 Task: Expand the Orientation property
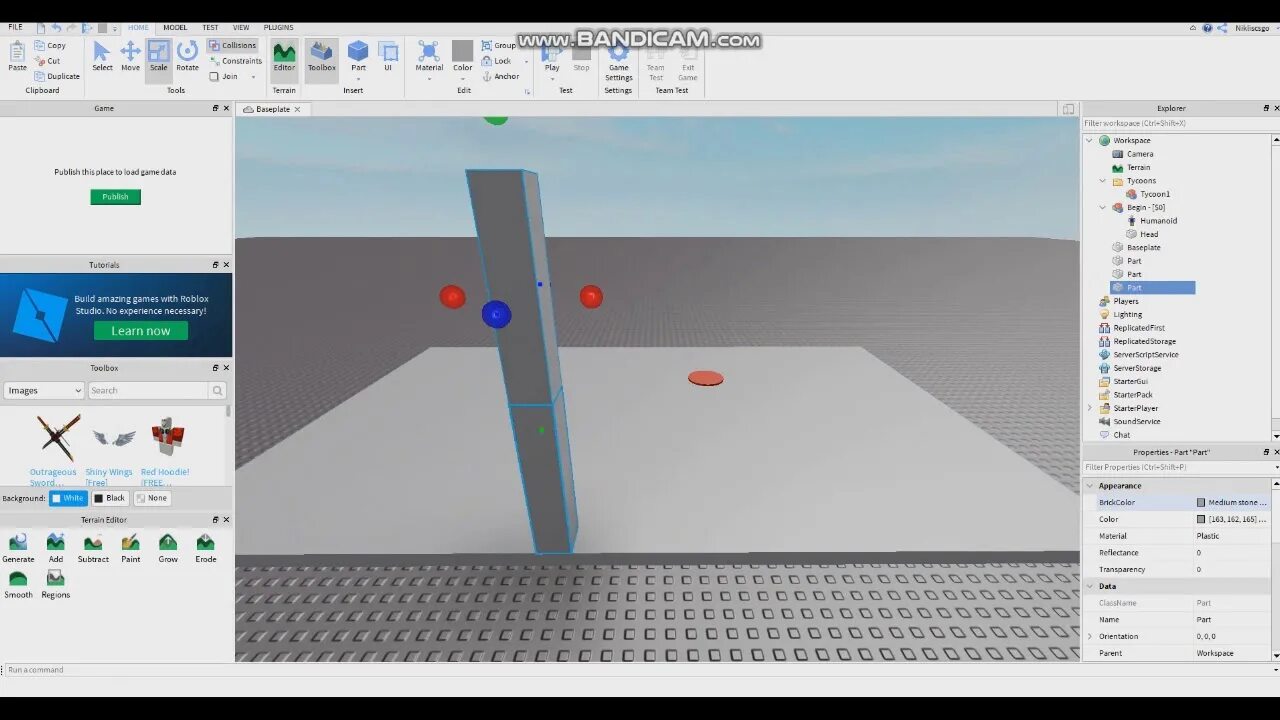[1090, 636]
